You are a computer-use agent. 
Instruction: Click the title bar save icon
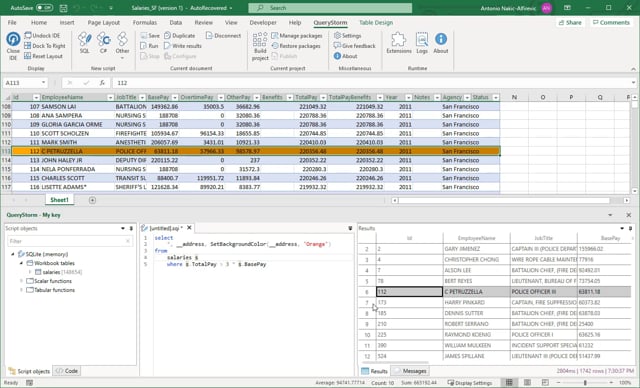pos(63,8)
